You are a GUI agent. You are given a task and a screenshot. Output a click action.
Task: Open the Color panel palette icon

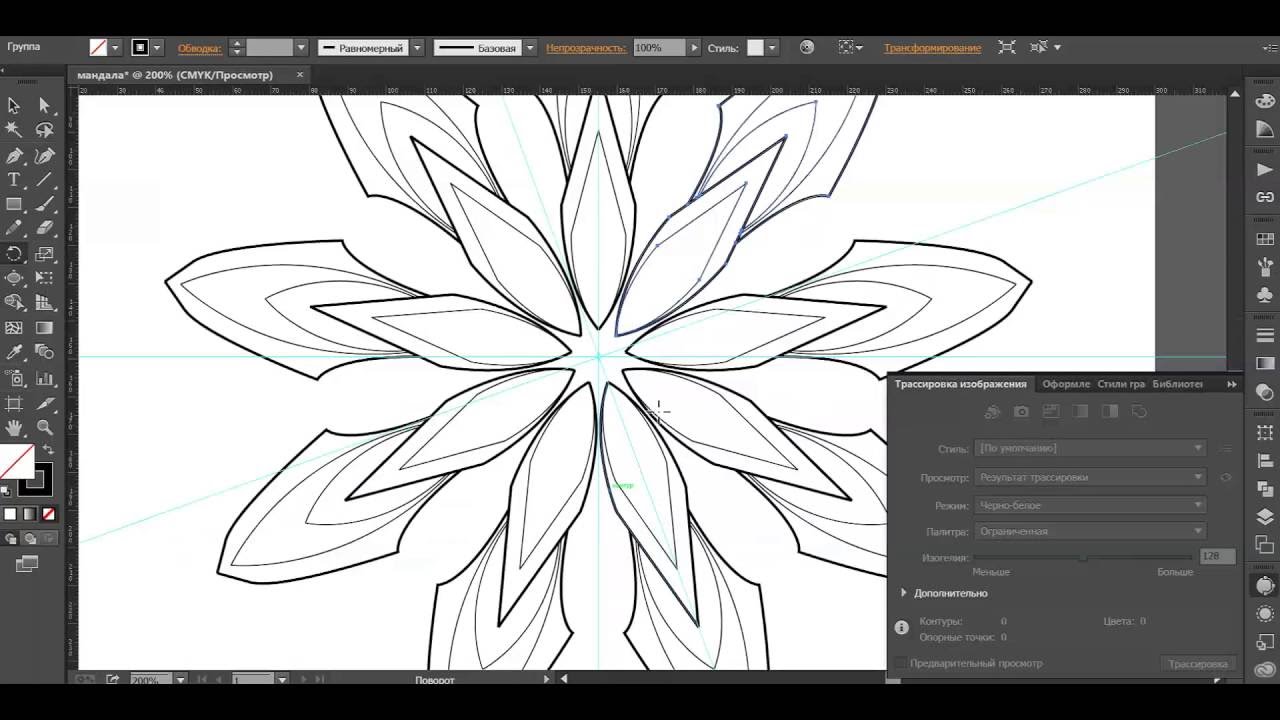[x=1265, y=102]
